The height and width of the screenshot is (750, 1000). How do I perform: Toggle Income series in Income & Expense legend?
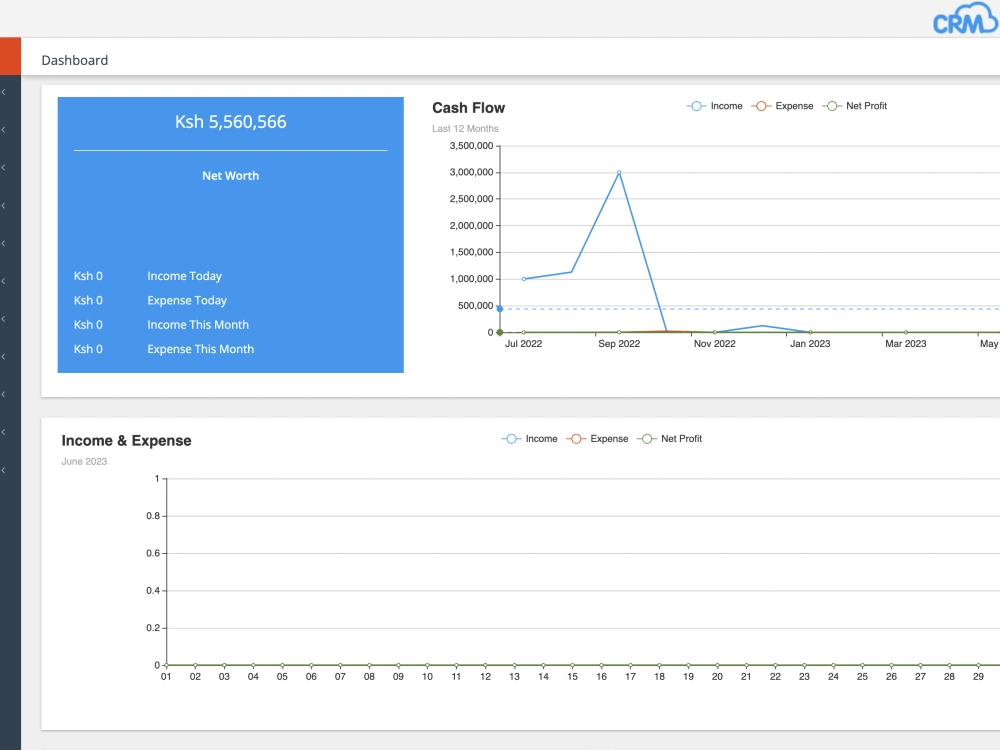point(529,439)
